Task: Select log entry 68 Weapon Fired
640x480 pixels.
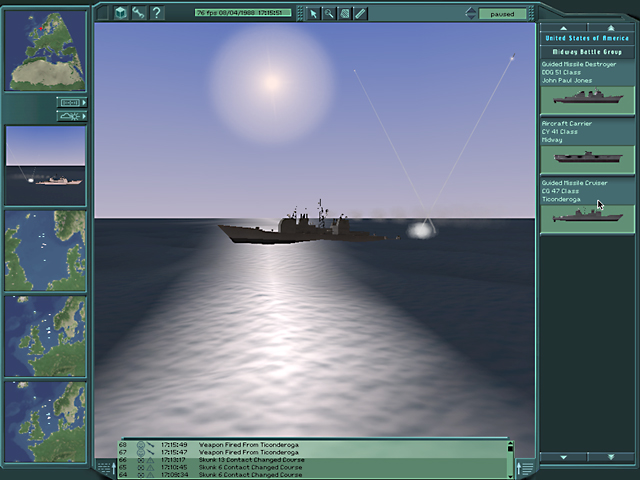Action: (312, 444)
